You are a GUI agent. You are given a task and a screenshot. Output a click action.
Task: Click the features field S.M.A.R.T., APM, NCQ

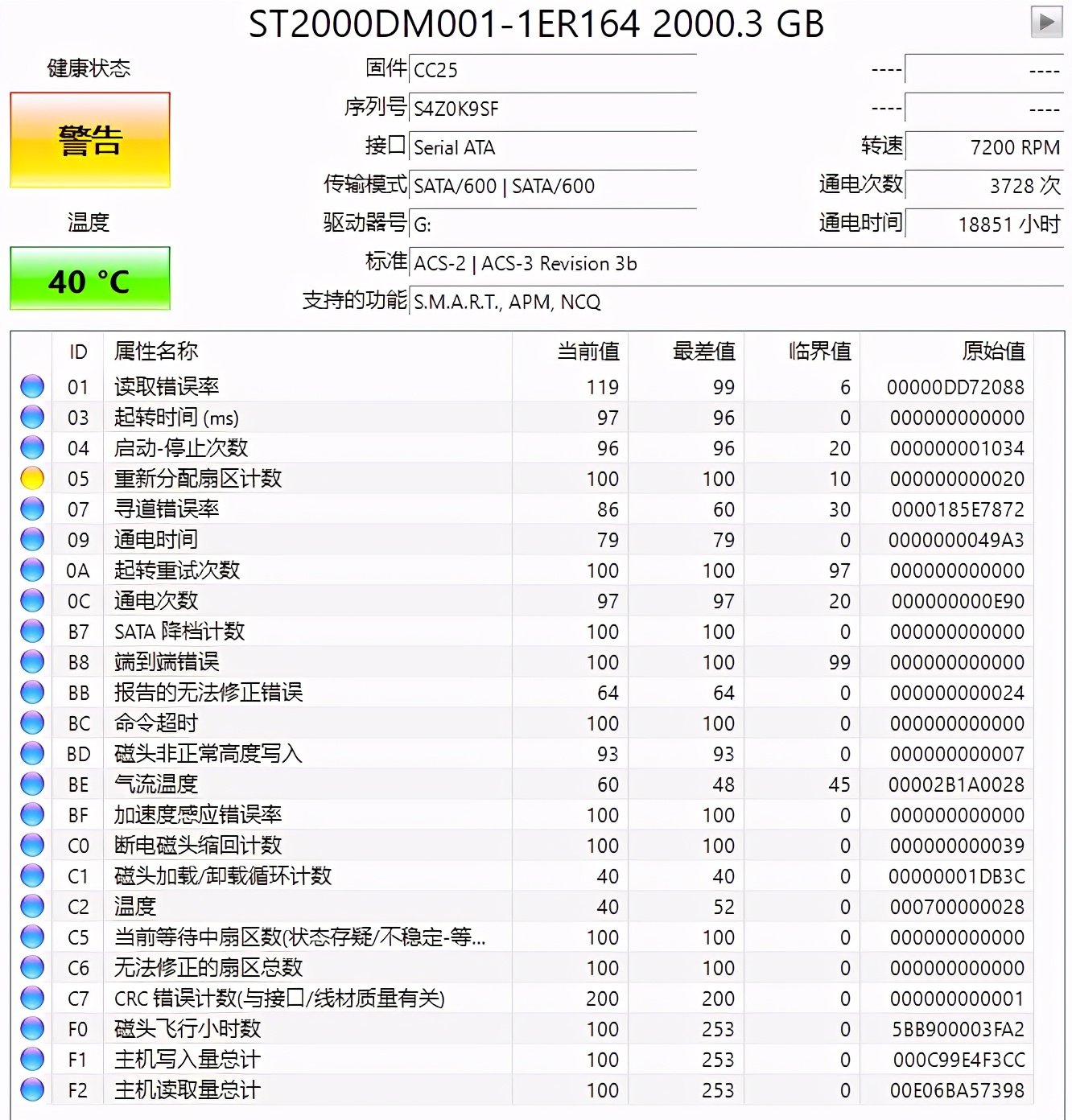tap(736, 301)
